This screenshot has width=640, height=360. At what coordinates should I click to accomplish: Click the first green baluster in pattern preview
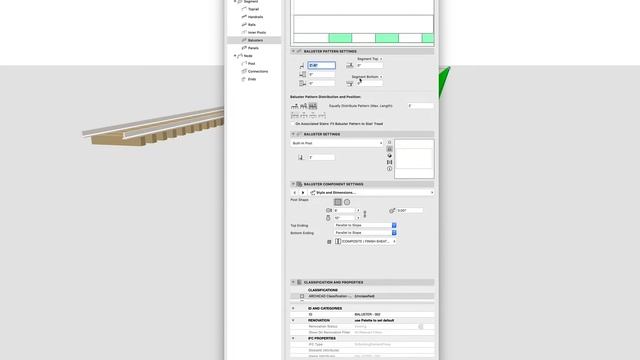click(x=340, y=38)
